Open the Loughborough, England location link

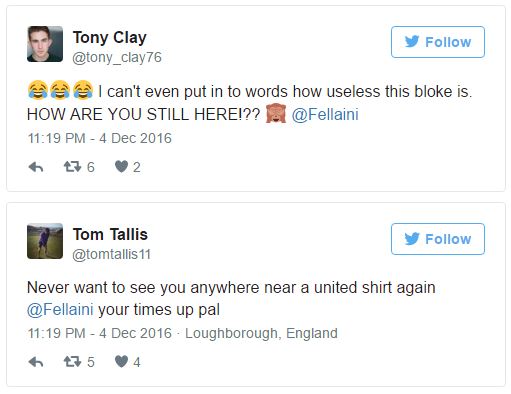(x=261, y=333)
